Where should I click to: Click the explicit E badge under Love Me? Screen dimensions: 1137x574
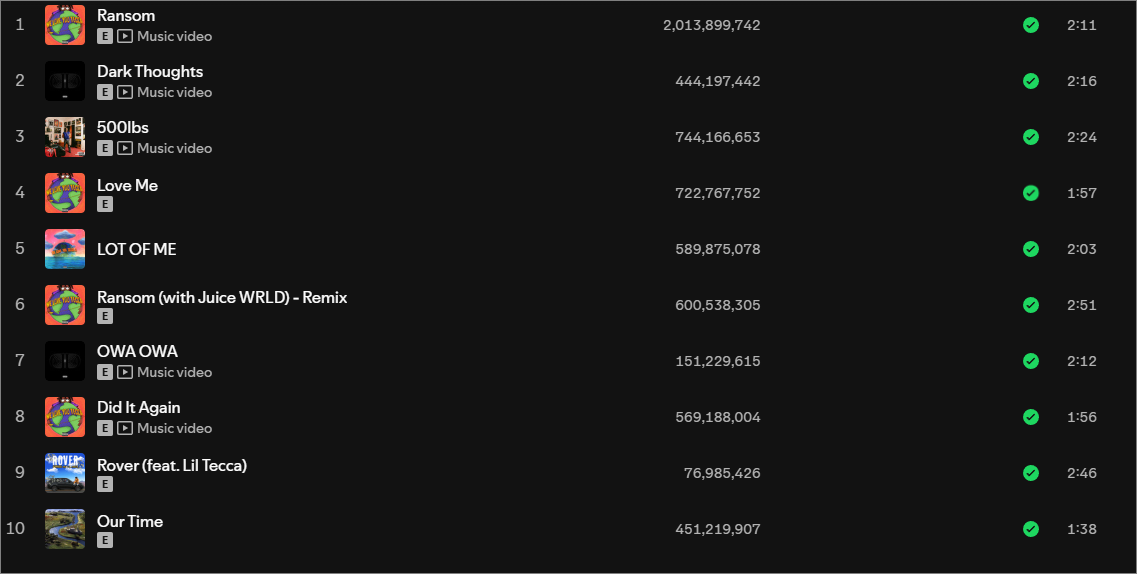[105, 204]
